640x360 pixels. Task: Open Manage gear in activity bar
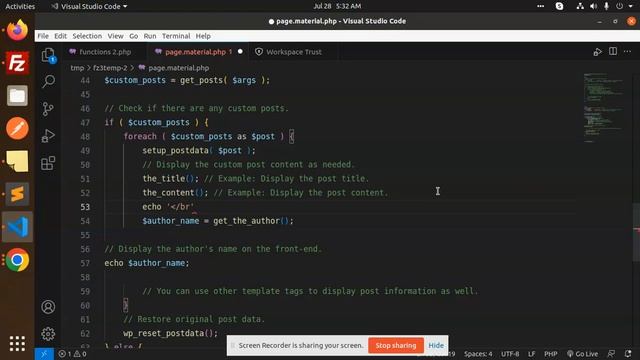(48, 333)
